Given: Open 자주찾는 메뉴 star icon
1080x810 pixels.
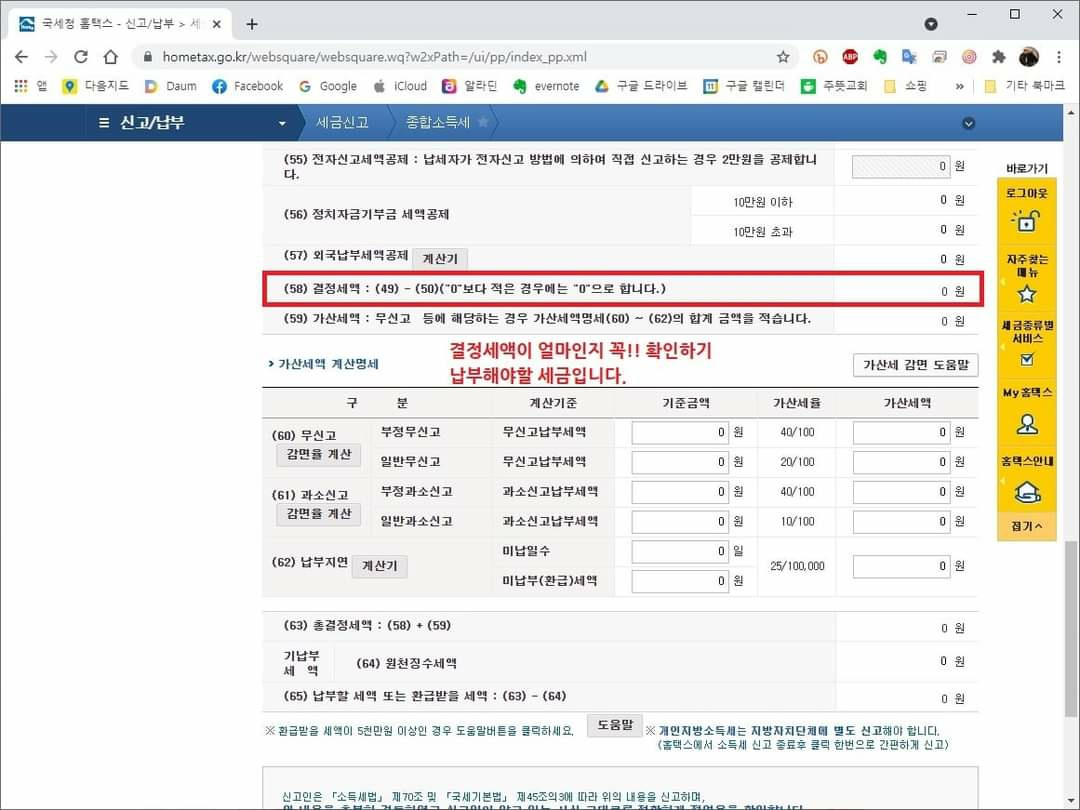Looking at the screenshot, I should click(x=1026, y=294).
